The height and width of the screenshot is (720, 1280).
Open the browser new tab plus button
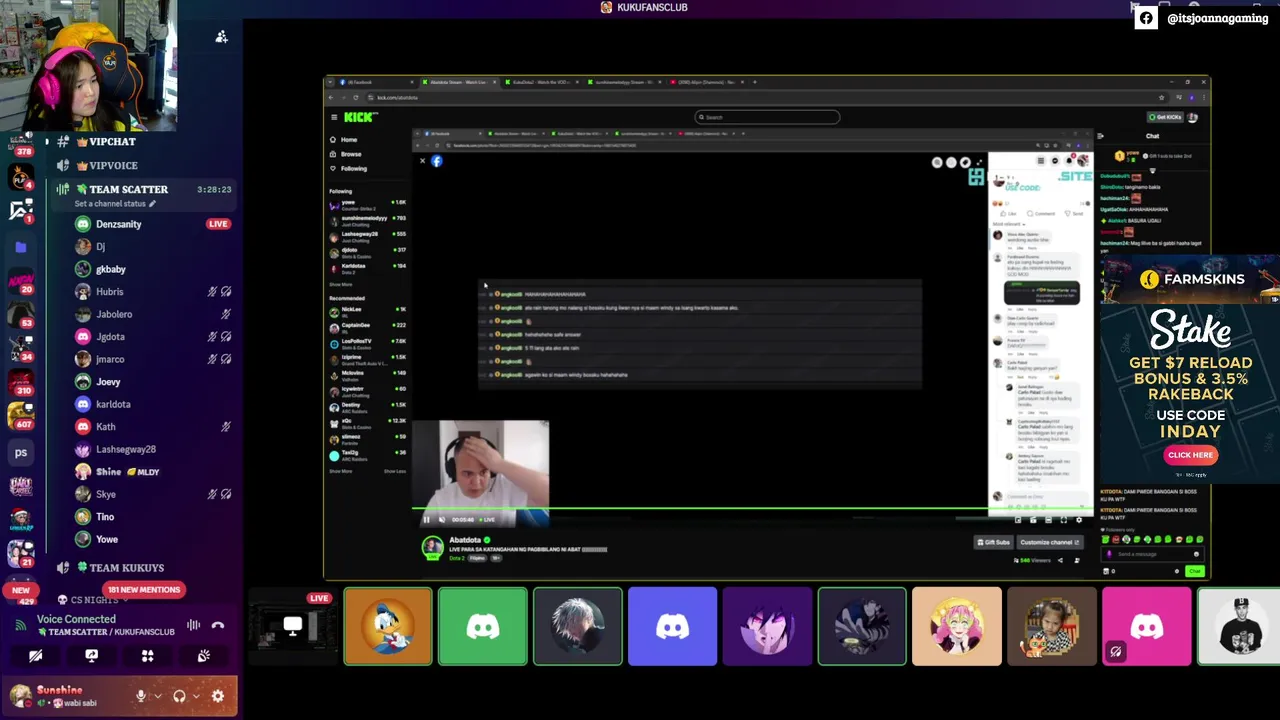point(755,82)
